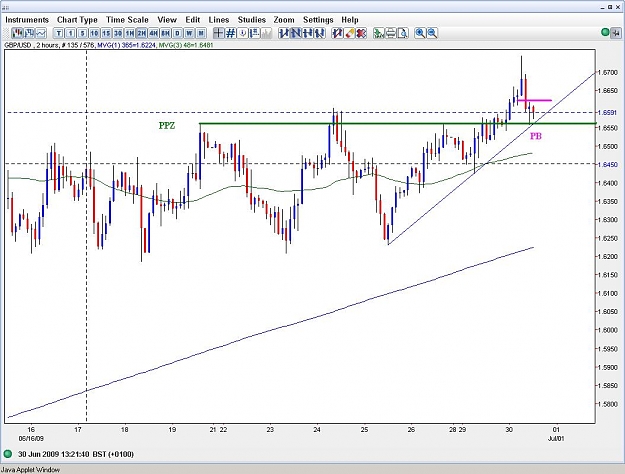The height and width of the screenshot is (474, 625).
Task: Open the Time Scale menu
Action: (127, 20)
